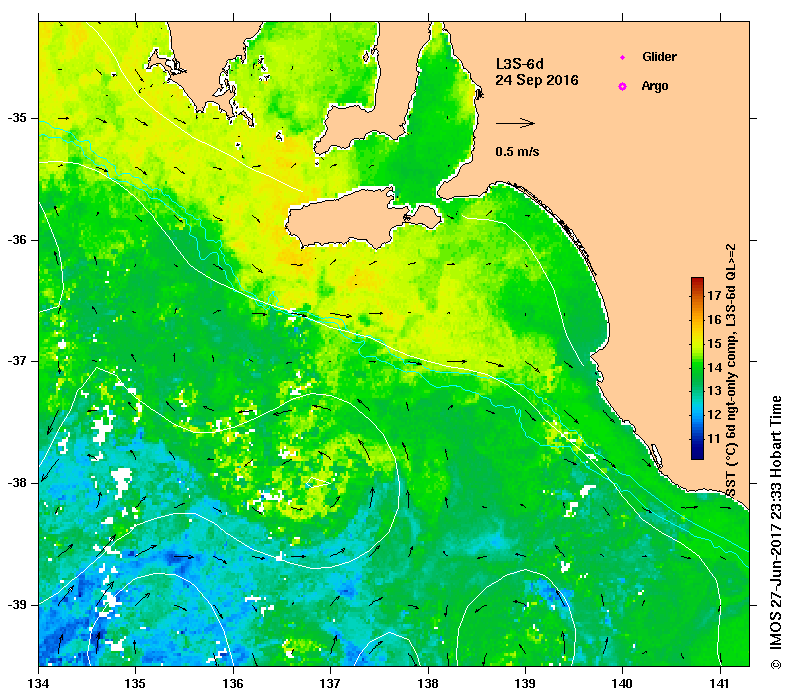
Task: Click the '141' longitude label
Action: (x=720, y=684)
